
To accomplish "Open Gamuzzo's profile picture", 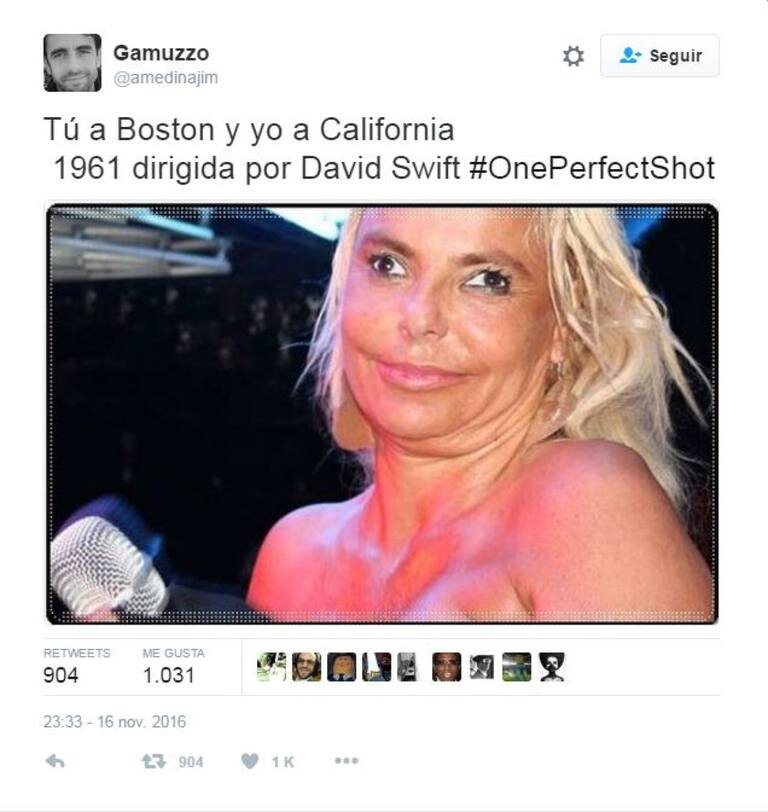I will [x=73, y=63].
